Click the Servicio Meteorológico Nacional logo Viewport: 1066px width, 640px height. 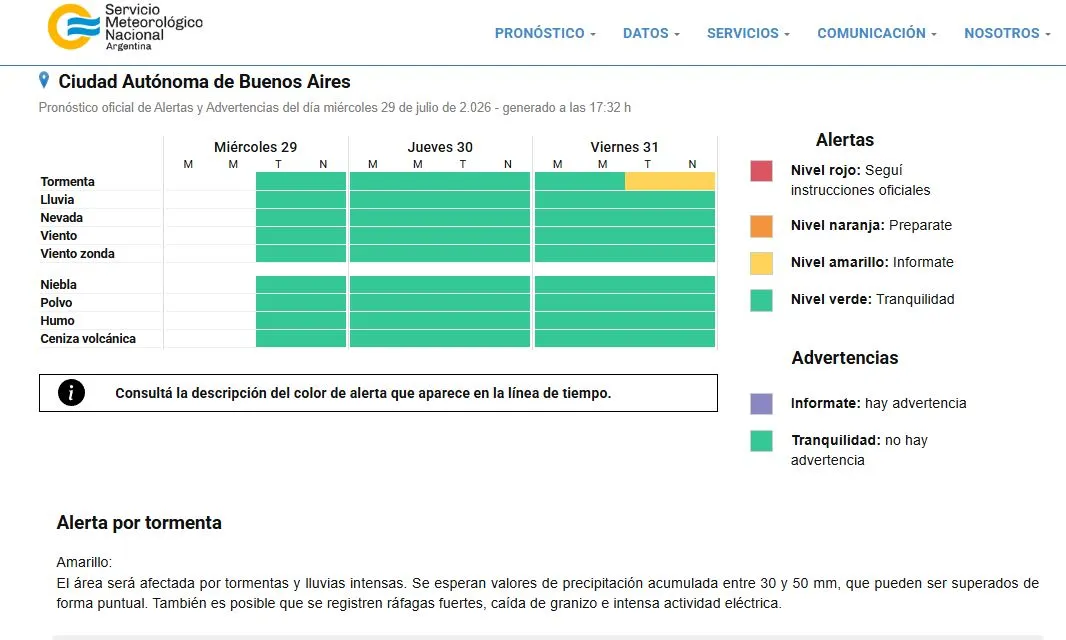click(x=125, y=27)
